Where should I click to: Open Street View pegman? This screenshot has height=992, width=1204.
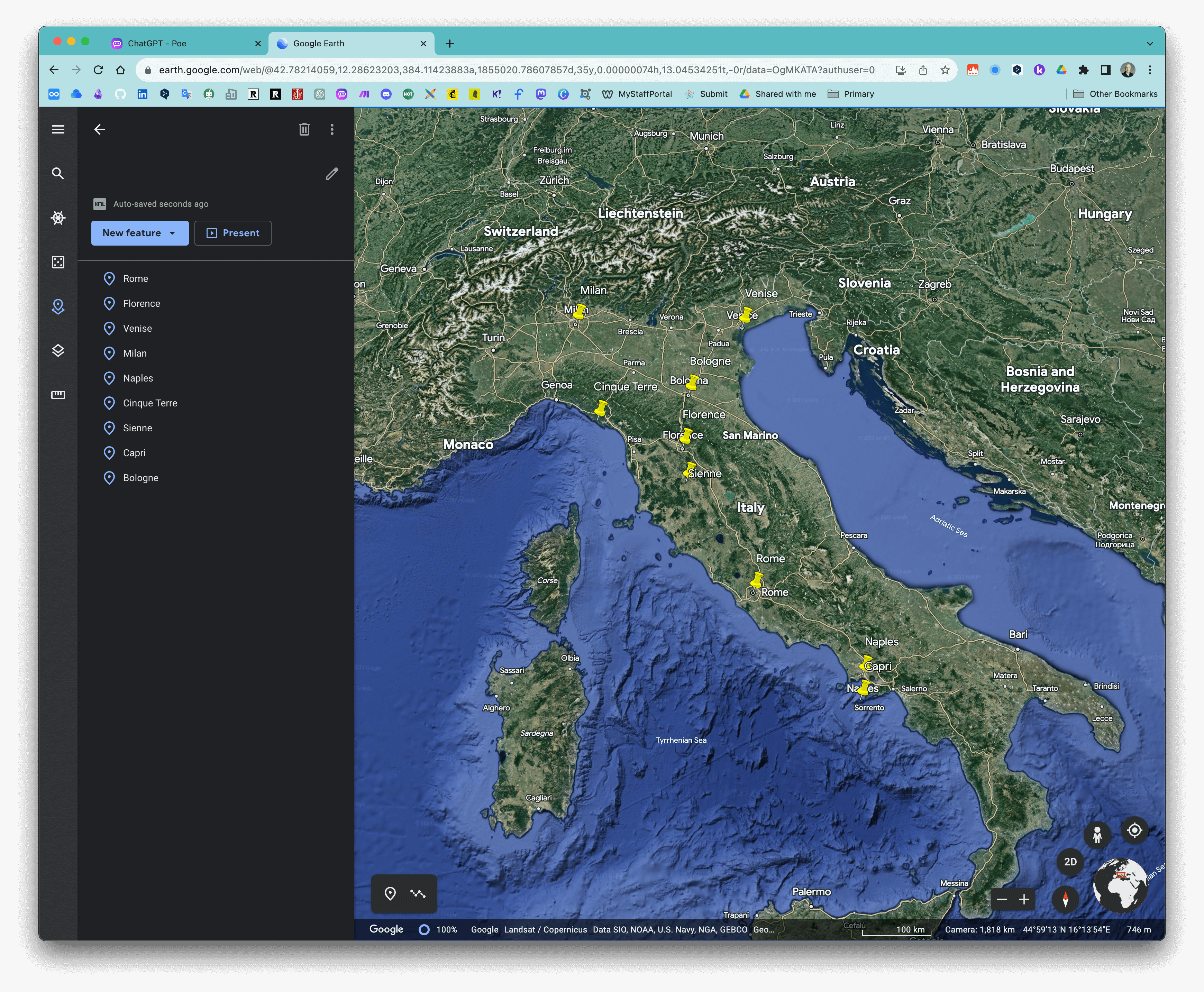click(x=1097, y=835)
